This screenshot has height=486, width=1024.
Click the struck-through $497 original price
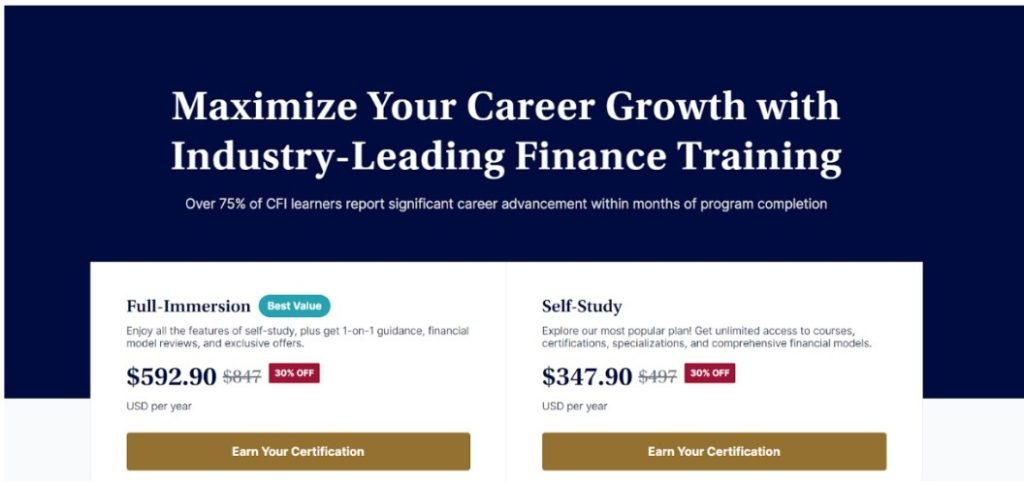tap(657, 376)
